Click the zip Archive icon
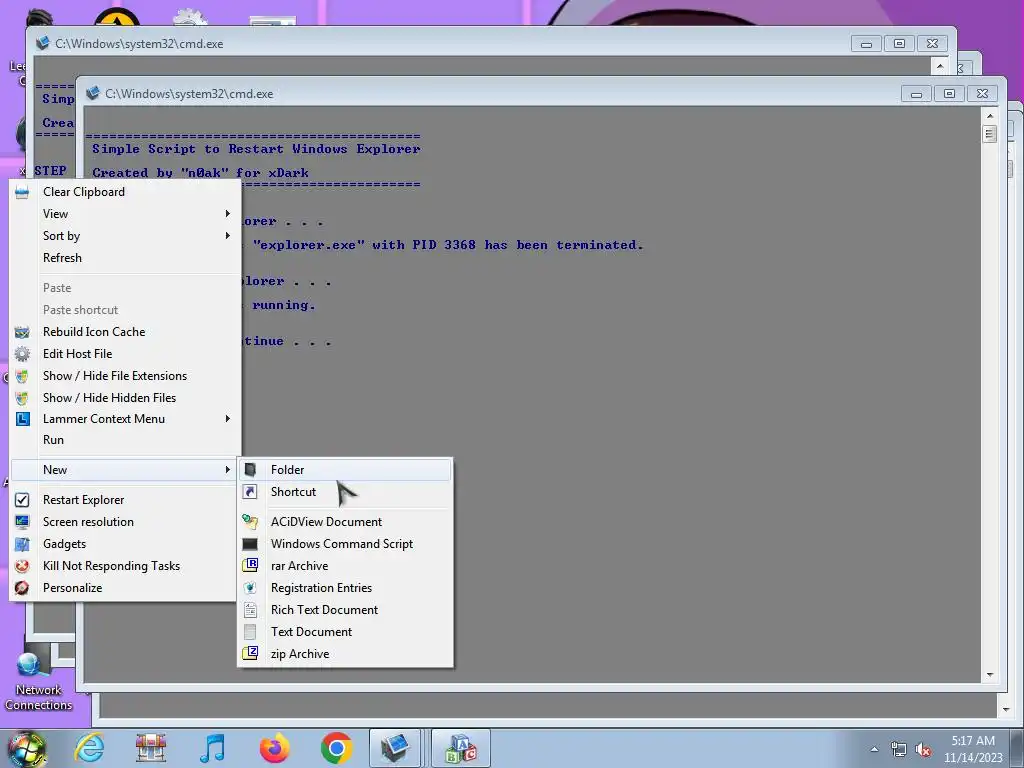 250,653
